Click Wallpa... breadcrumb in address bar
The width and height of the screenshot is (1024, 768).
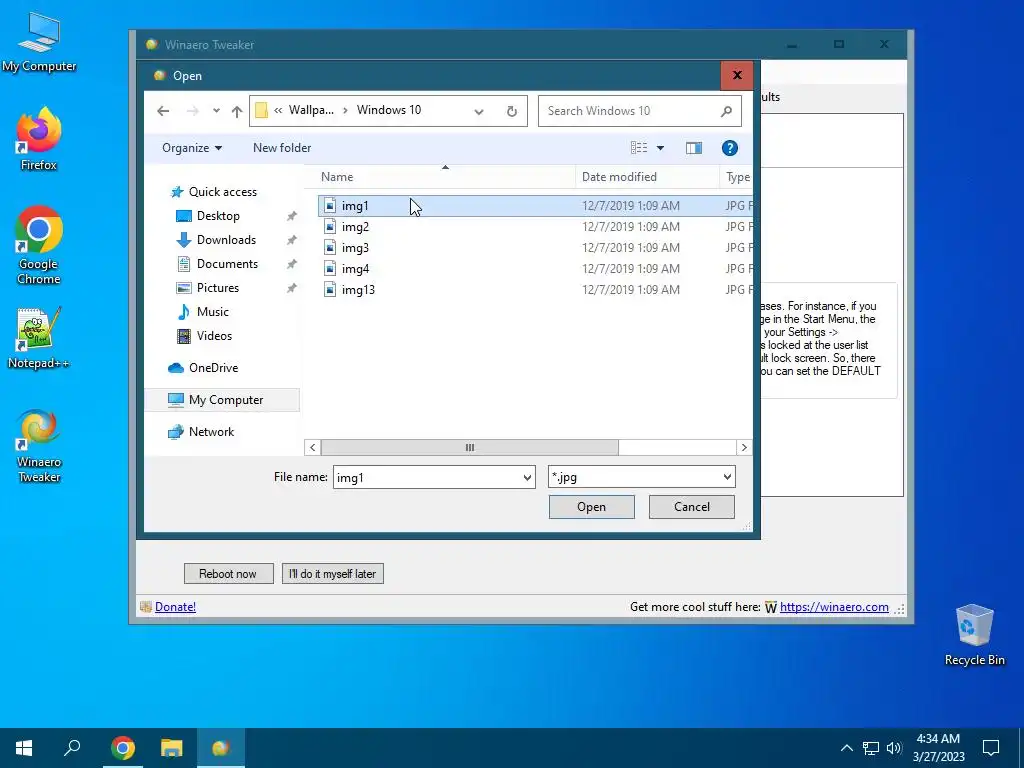point(311,110)
